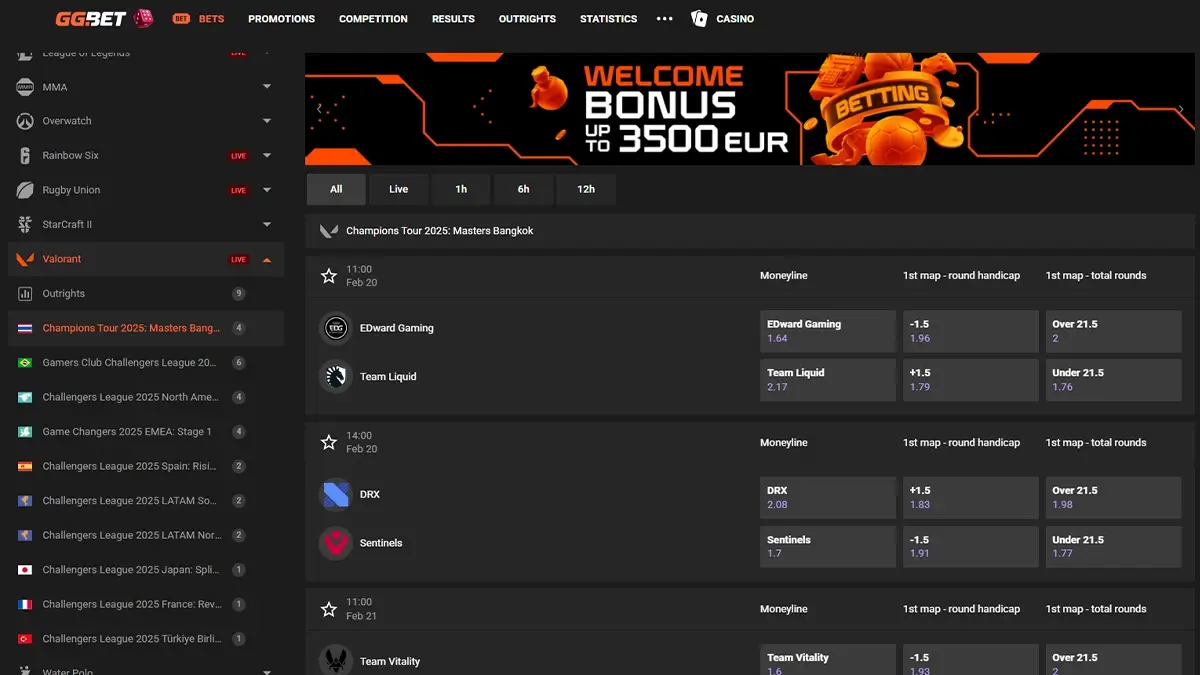Expand the StarCraft II category
The image size is (1200, 675).
267,225
